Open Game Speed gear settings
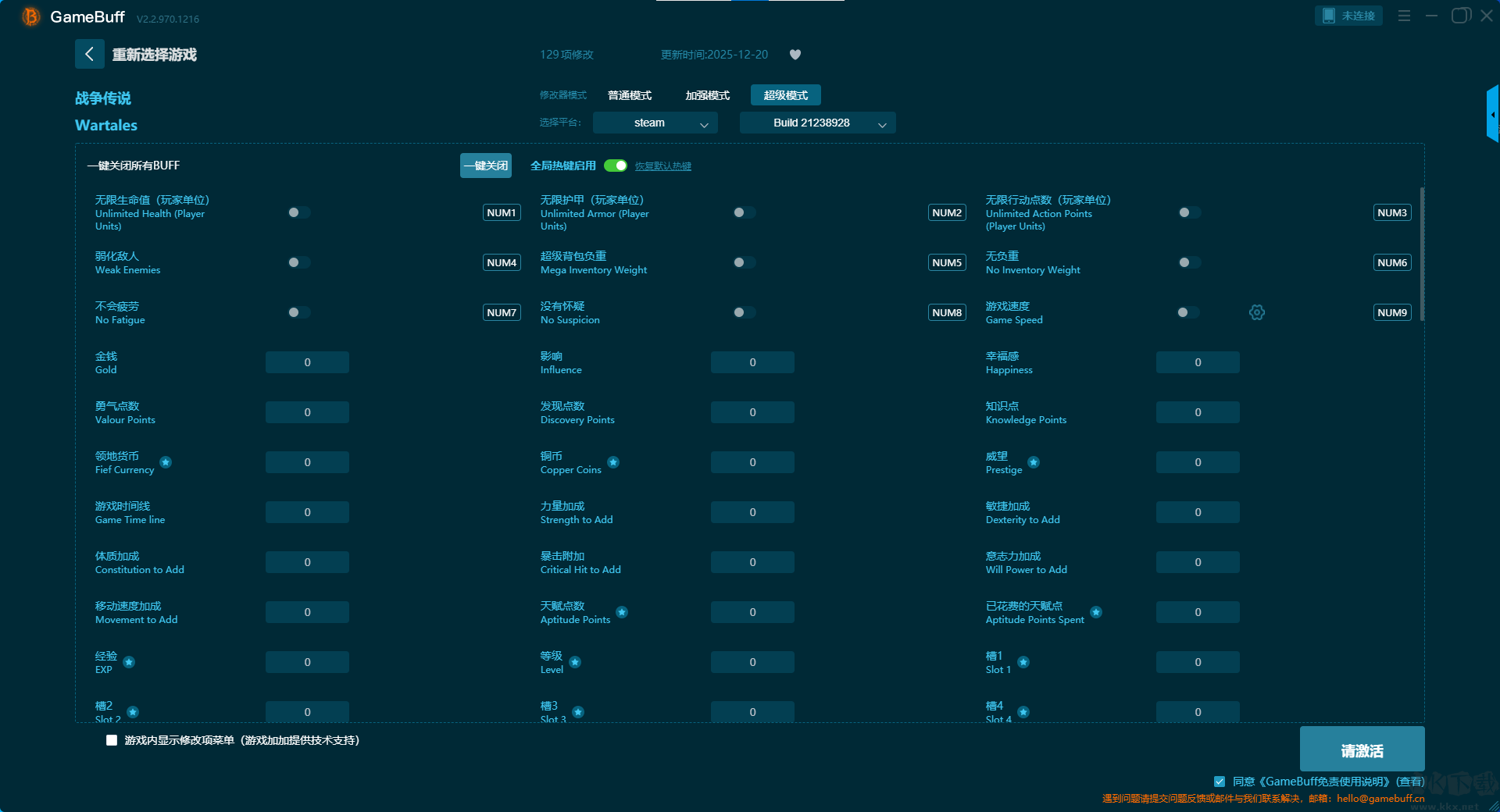The image size is (1500, 812). tap(1256, 312)
